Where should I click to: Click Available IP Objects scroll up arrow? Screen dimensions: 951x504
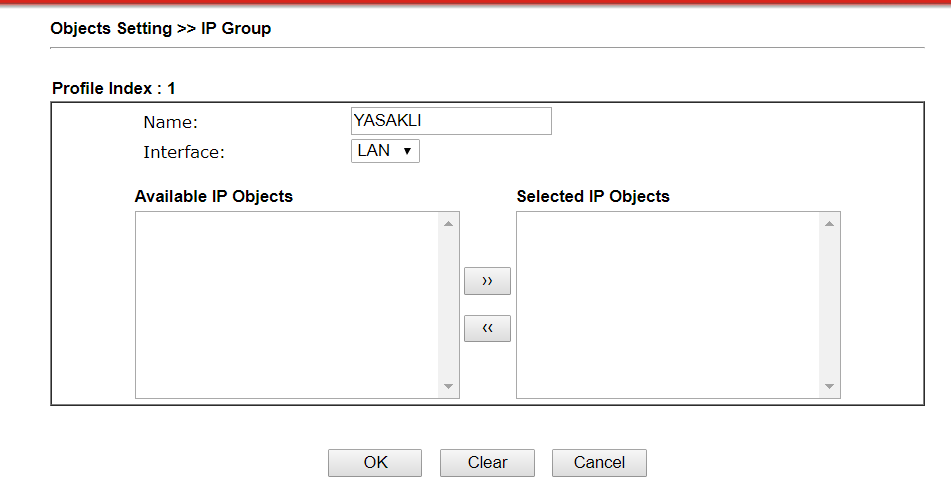point(448,222)
